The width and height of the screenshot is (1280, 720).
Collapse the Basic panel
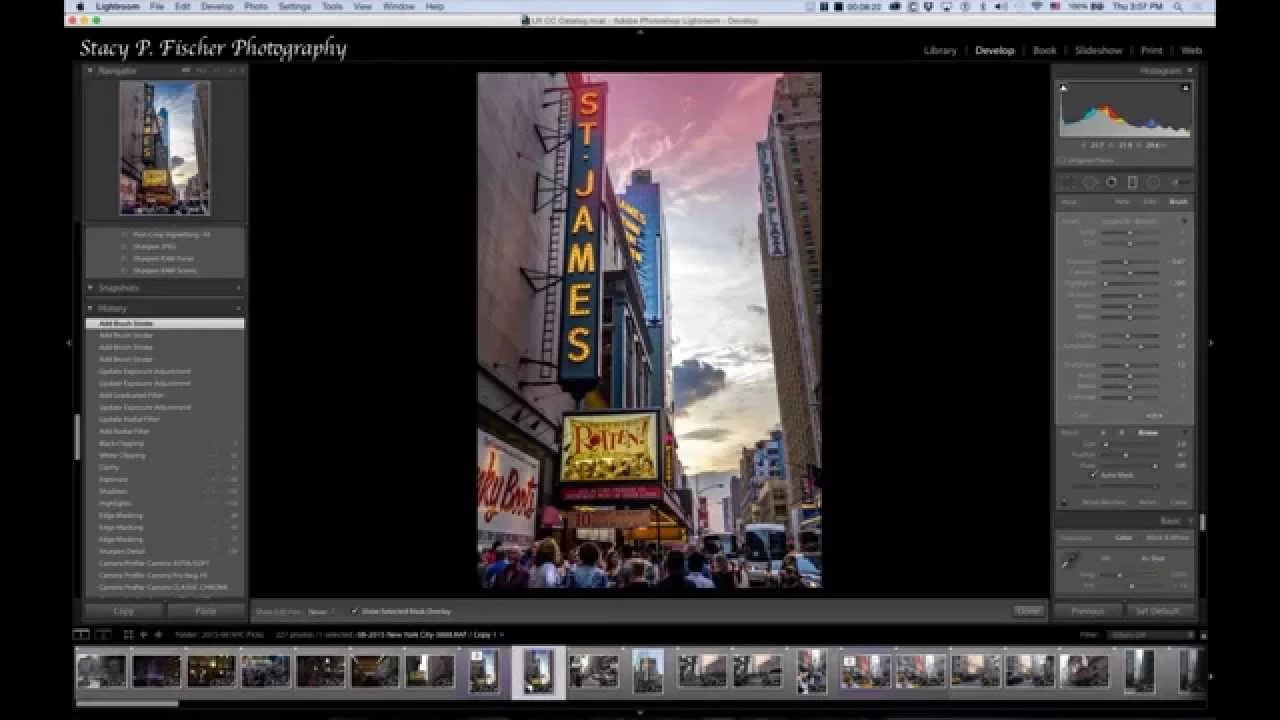point(1189,521)
